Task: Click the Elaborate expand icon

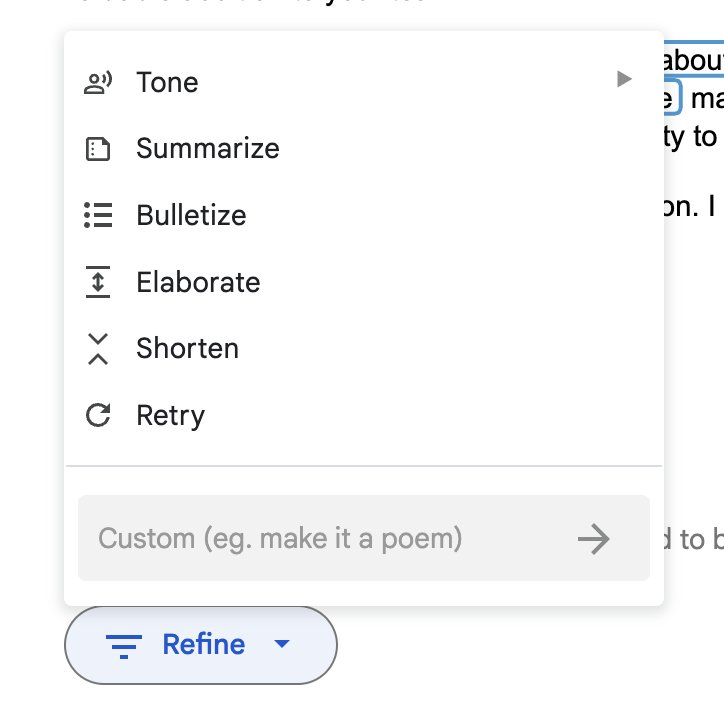Action: pos(98,282)
